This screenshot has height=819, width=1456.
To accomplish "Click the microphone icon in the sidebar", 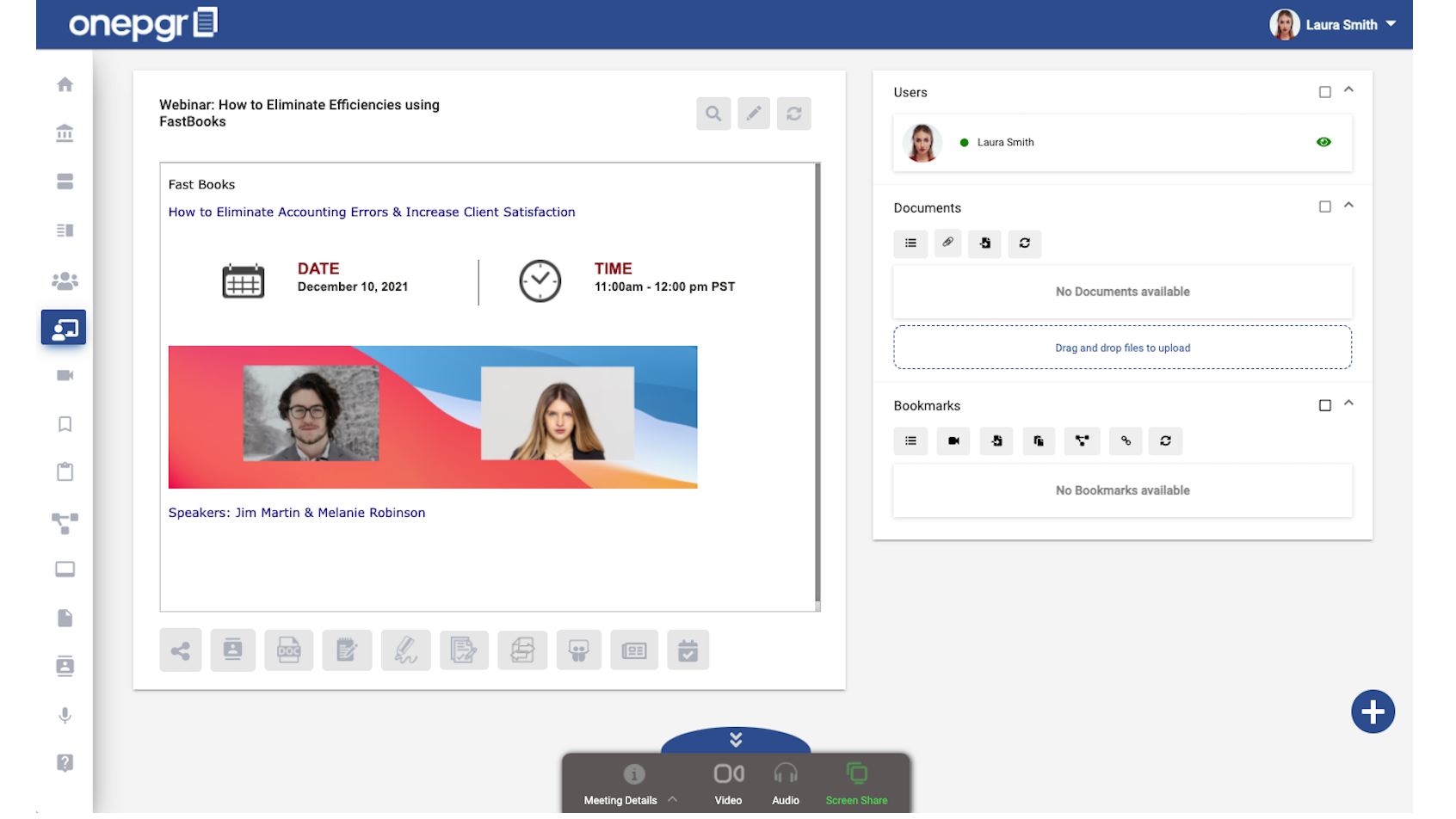I will pos(65,715).
